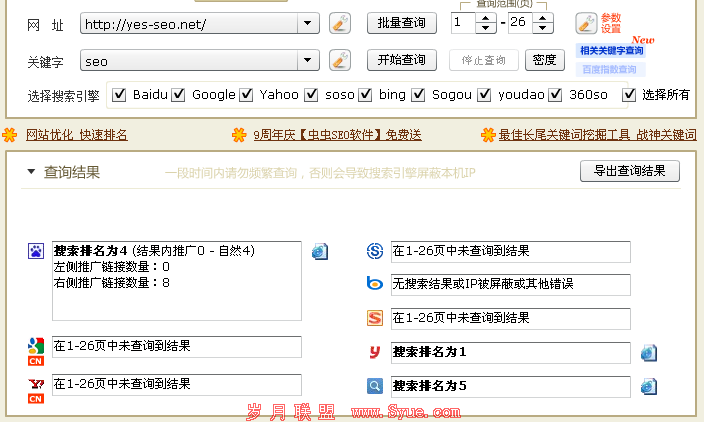
Task: Disable the bing checkbox
Action: click(365, 95)
